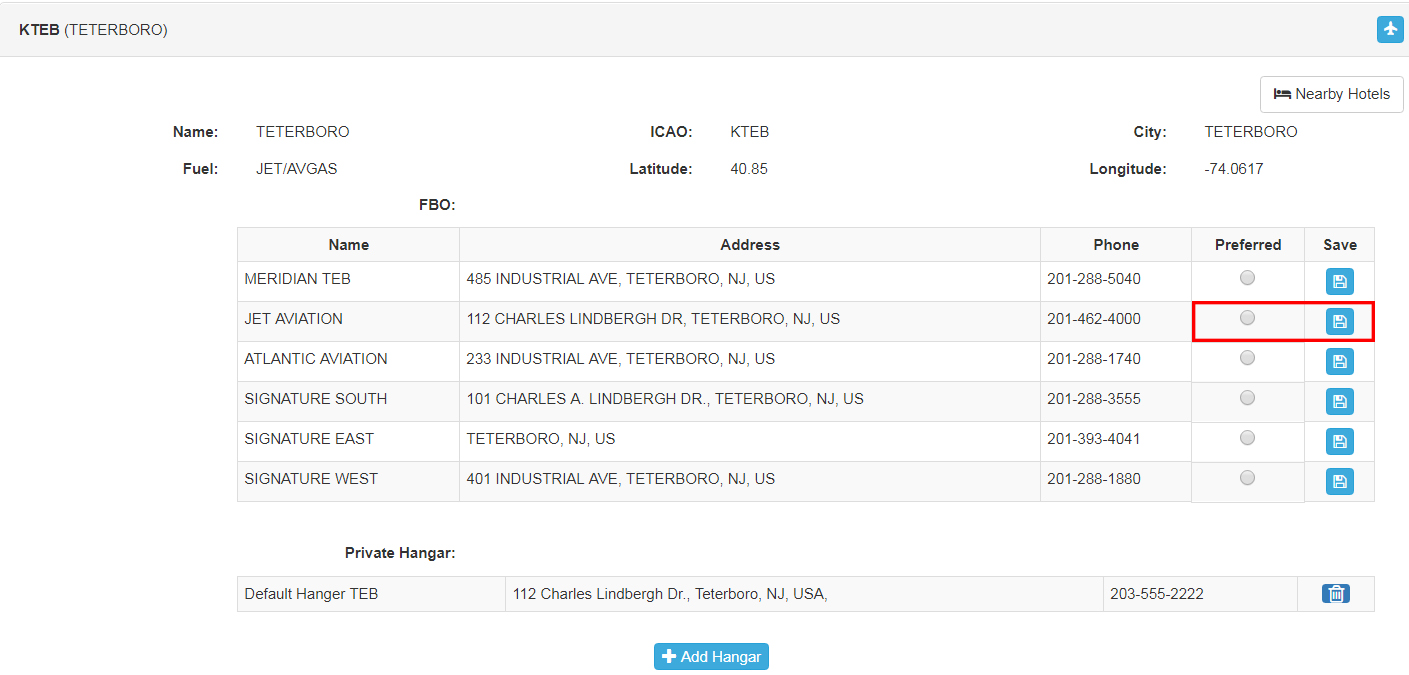Mark SIGNATURE WEST as preferred FBO

click(1247, 478)
